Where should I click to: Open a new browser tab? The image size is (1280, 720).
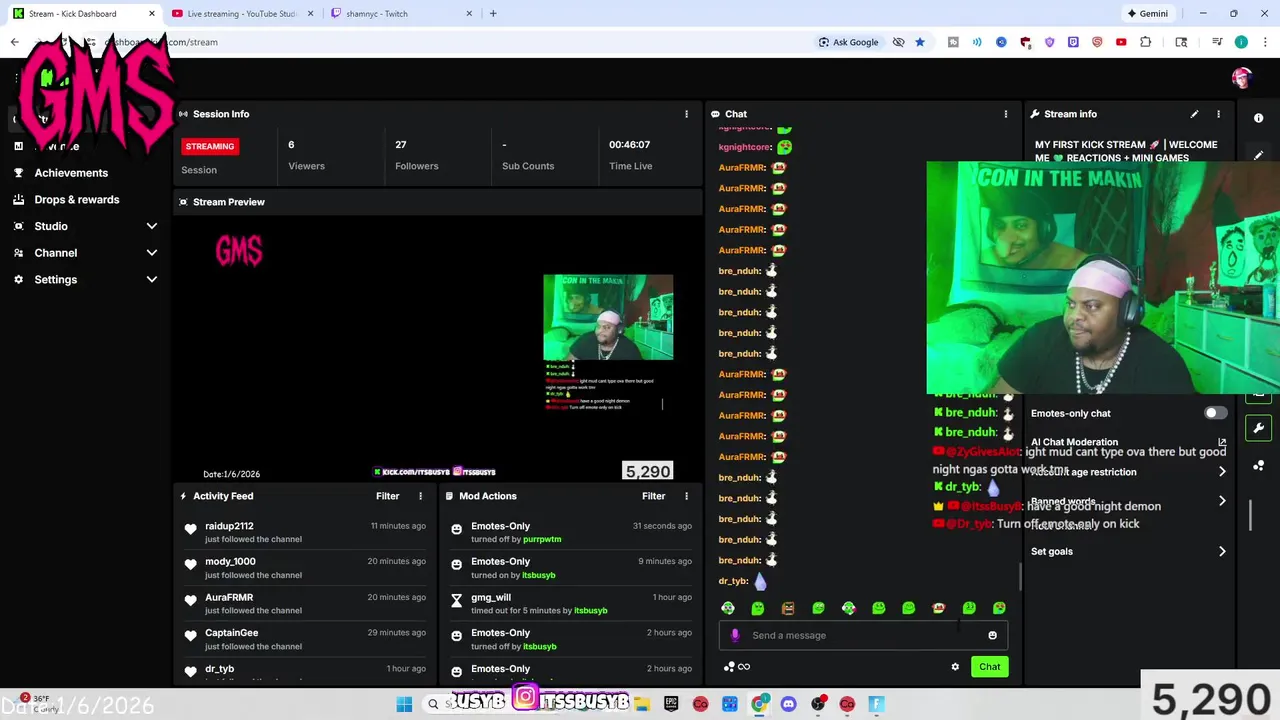click(x=493, y=14)
